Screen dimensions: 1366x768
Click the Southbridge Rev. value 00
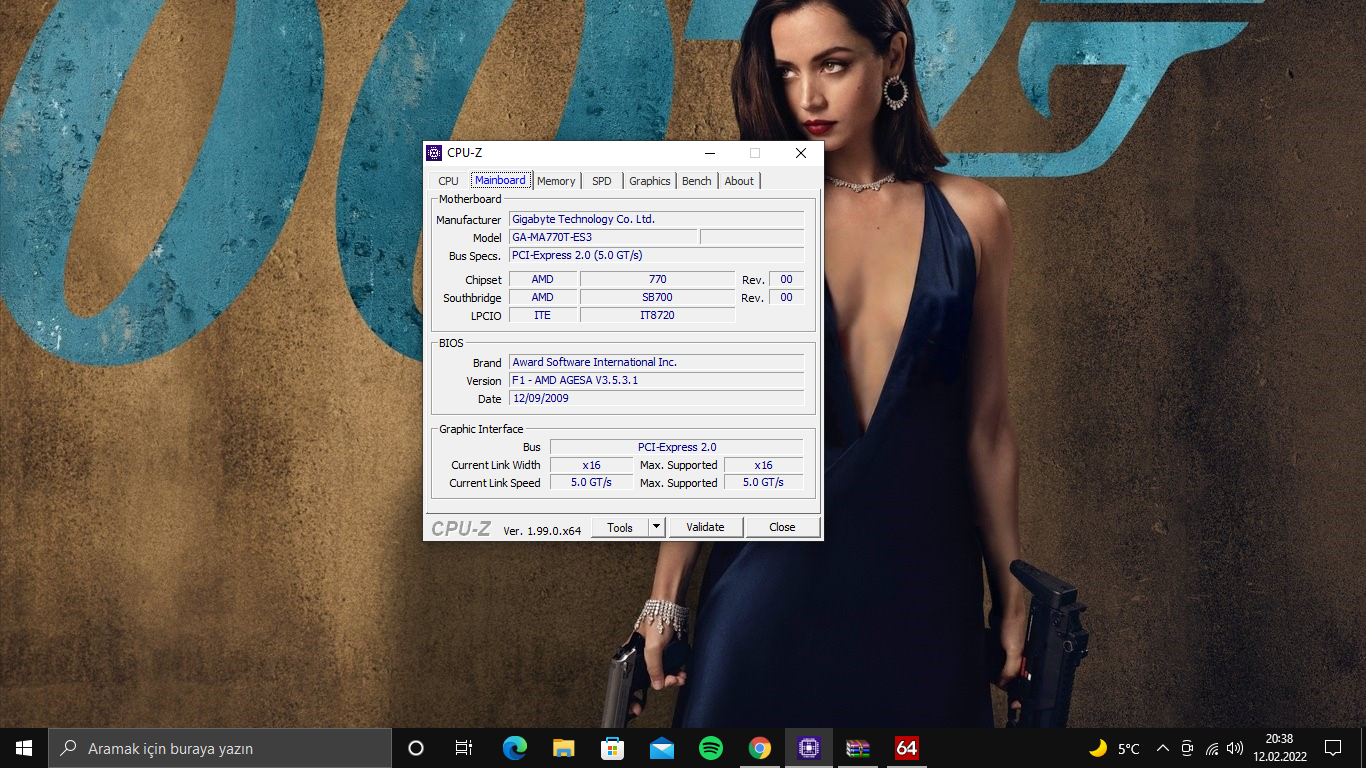(x=786, y=297)
